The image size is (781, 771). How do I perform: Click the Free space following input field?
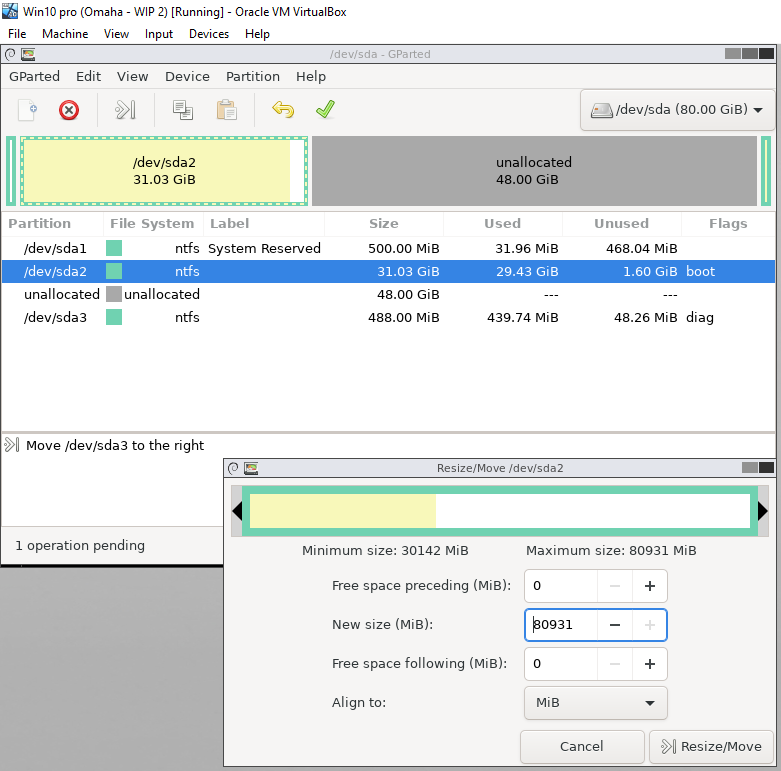pyautogui.click(x=561, y=663)
